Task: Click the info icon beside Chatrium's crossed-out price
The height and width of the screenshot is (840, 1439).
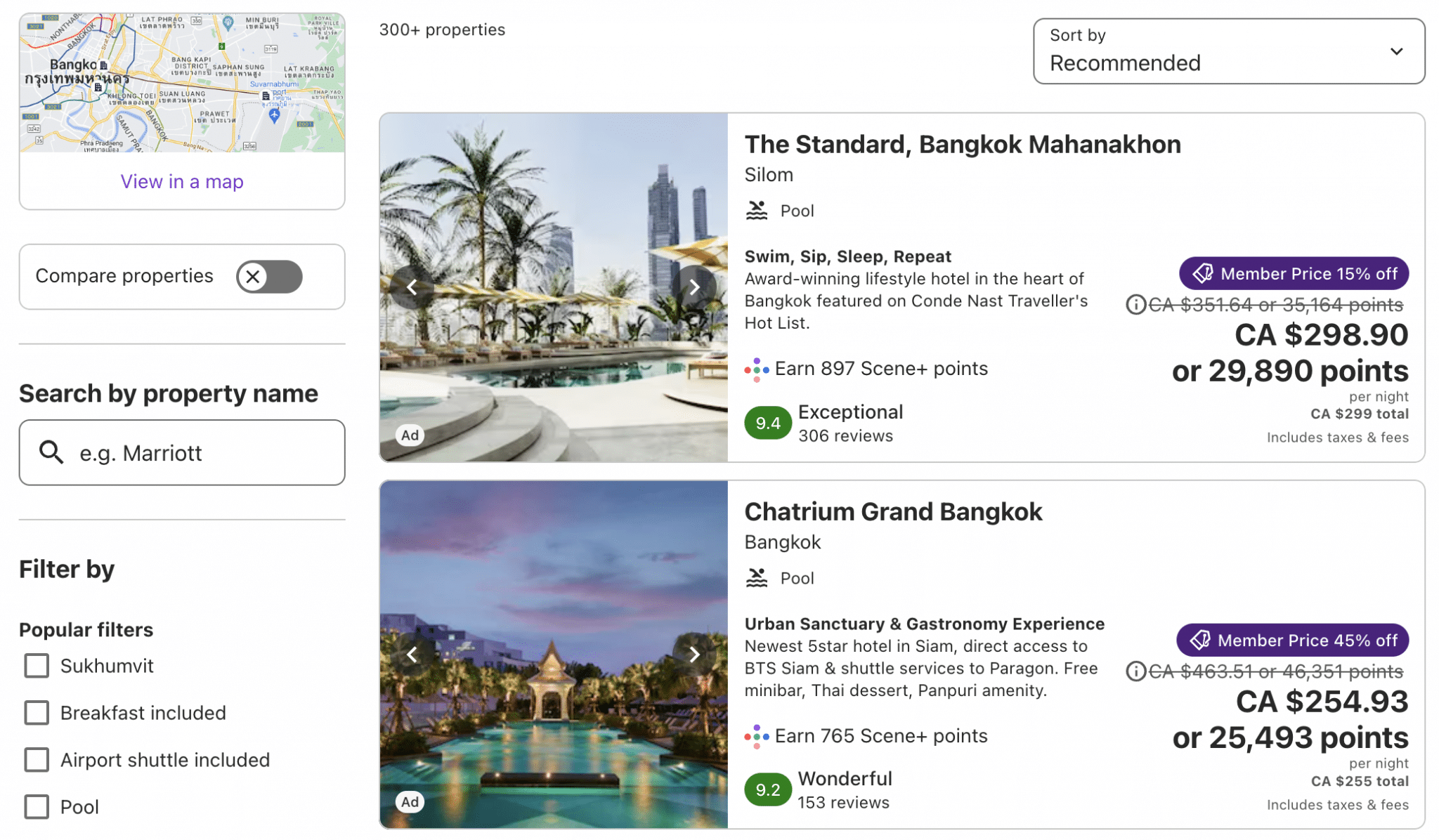Action: [1135, 671]
